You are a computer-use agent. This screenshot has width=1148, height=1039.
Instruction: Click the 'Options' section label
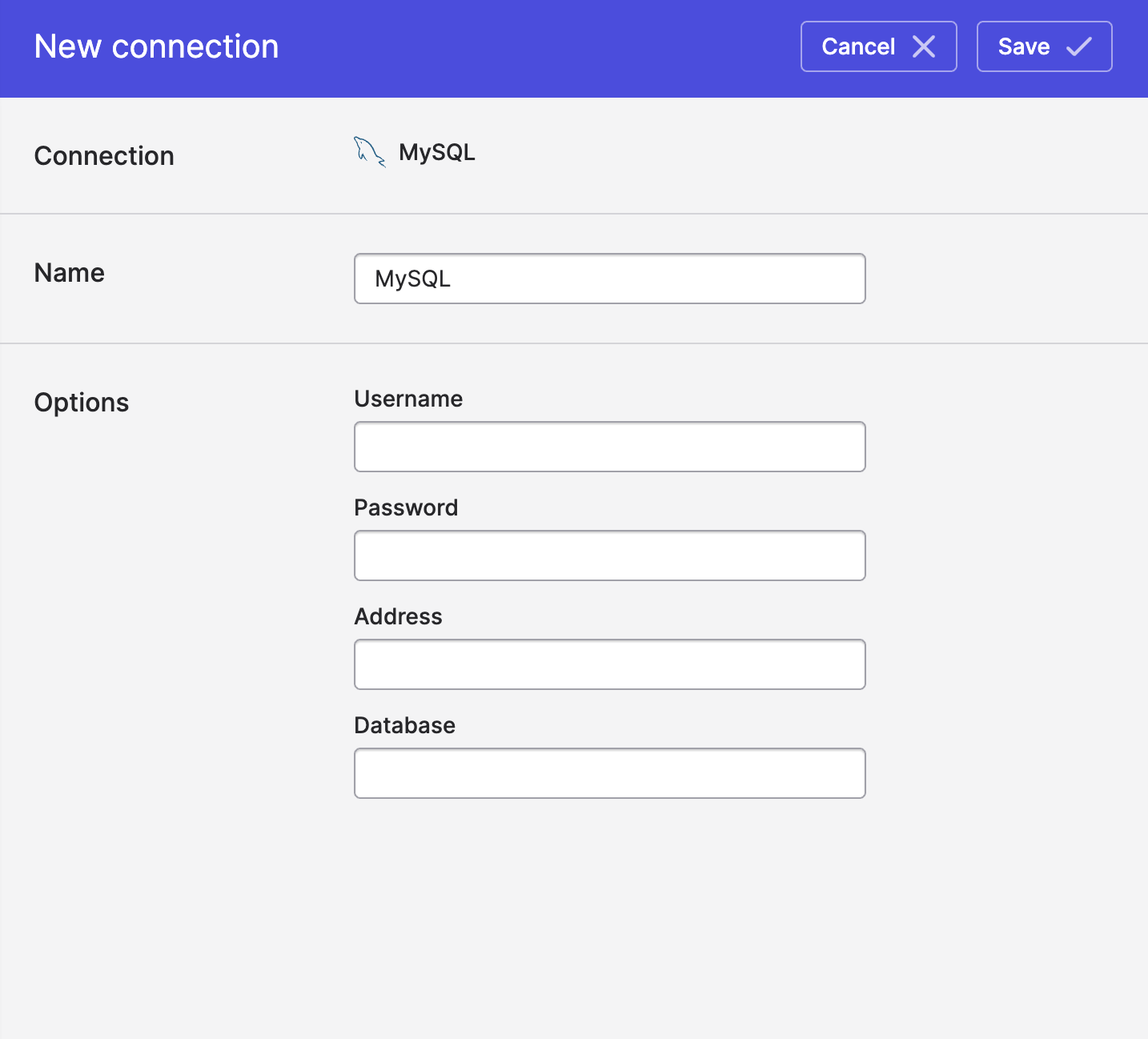pos(82,403)
